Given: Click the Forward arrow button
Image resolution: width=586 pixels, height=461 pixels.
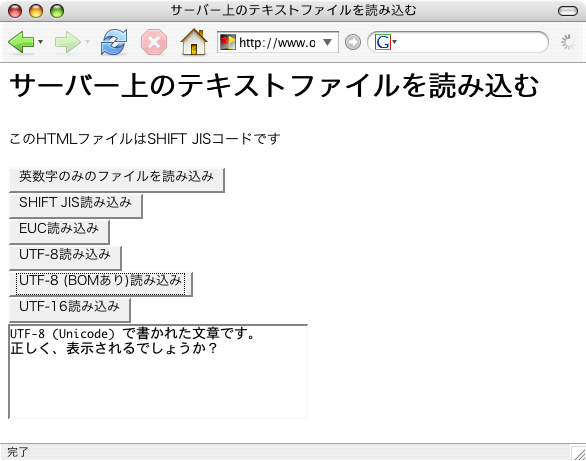Looking at the screenshot, I should tap(68, 42).
